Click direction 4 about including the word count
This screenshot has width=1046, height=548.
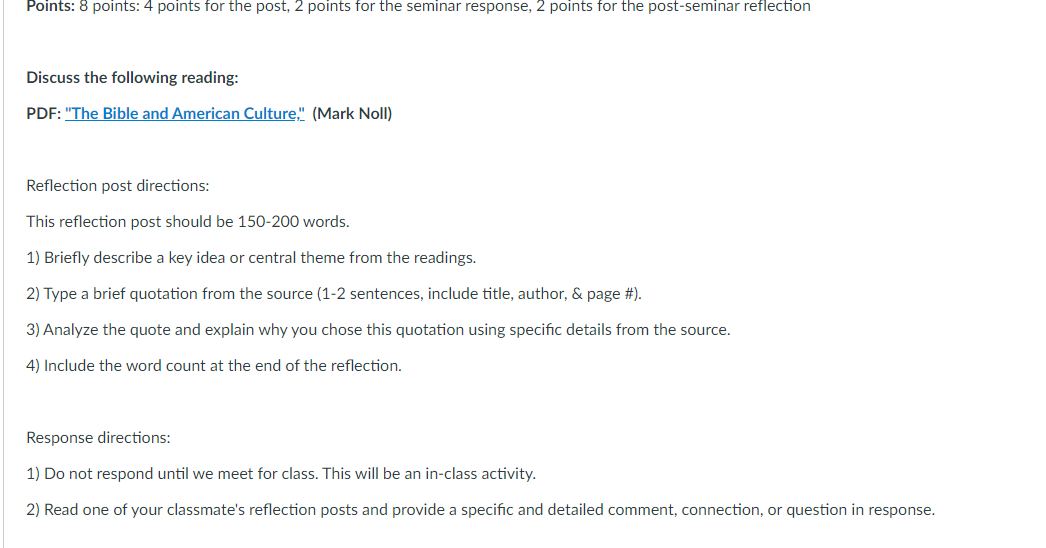tap(213, 366)
